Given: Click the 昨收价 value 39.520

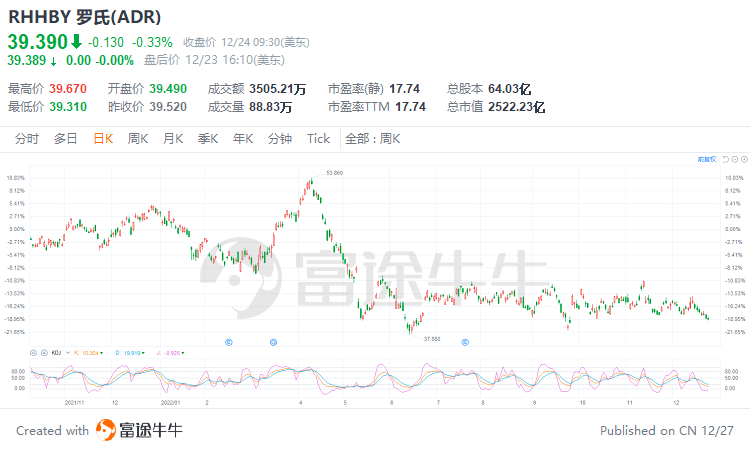Looking at the screenshot, I should [x=168, y=107].
